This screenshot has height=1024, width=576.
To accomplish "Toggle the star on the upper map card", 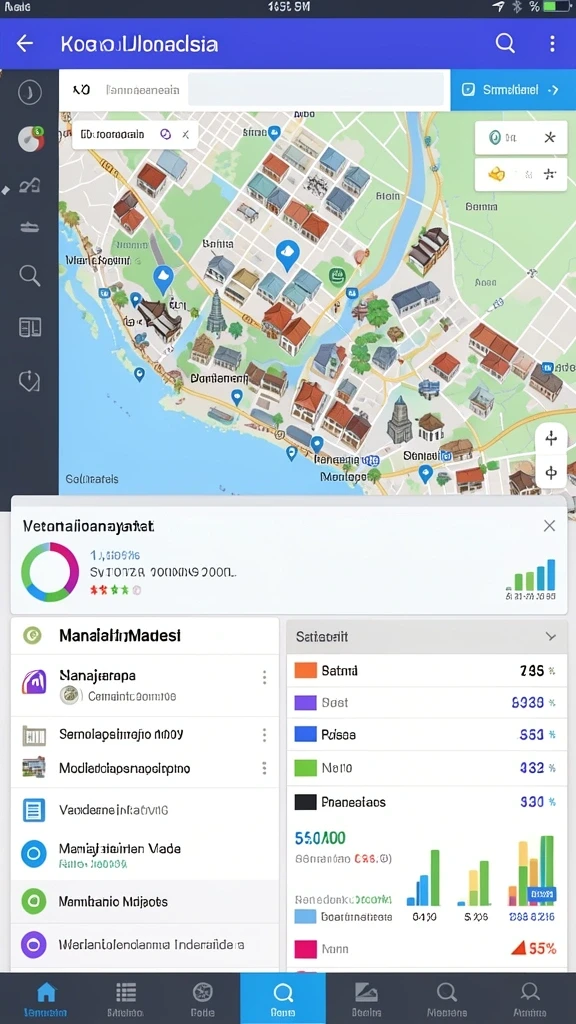I will [x=550, y=138].
